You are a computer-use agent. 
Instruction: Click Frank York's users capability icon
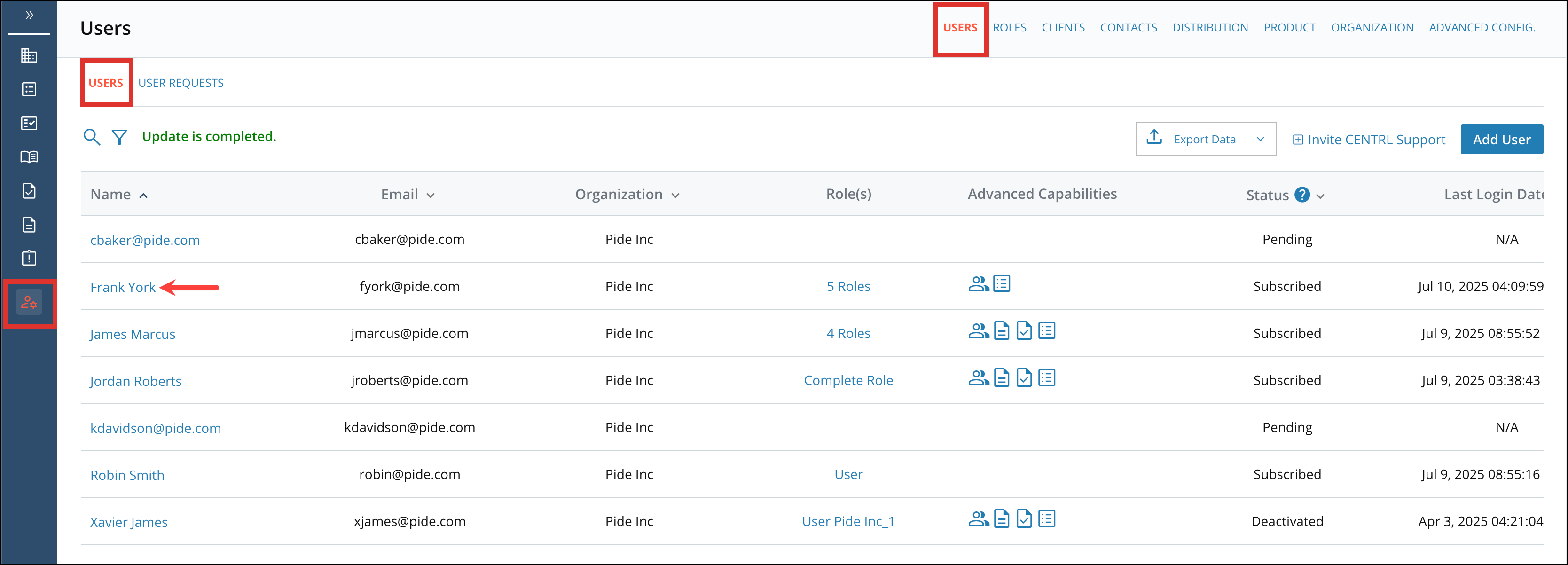click(978, 284)
